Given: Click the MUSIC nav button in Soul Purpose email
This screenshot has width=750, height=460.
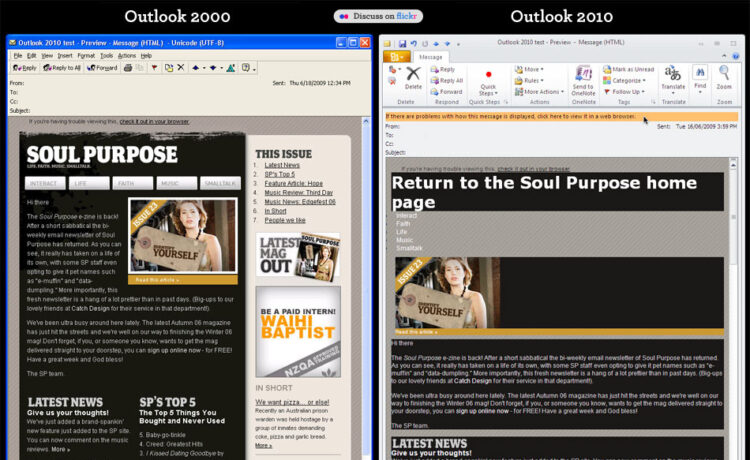Looking at the screenshot, I should 176,183.
